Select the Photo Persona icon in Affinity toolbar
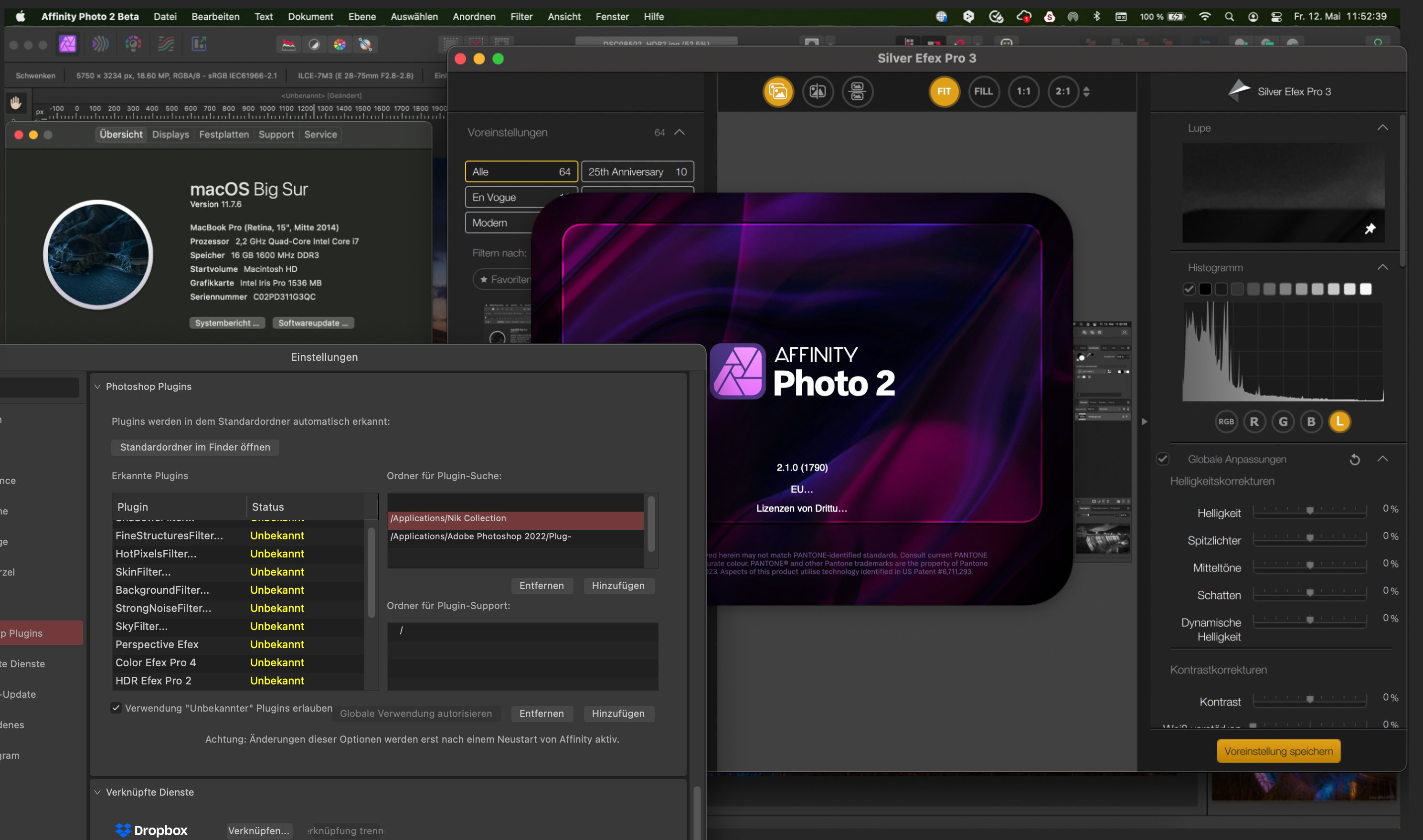Image resolution: width=1423 pixels, height=840 pixels. coord(67,44)
